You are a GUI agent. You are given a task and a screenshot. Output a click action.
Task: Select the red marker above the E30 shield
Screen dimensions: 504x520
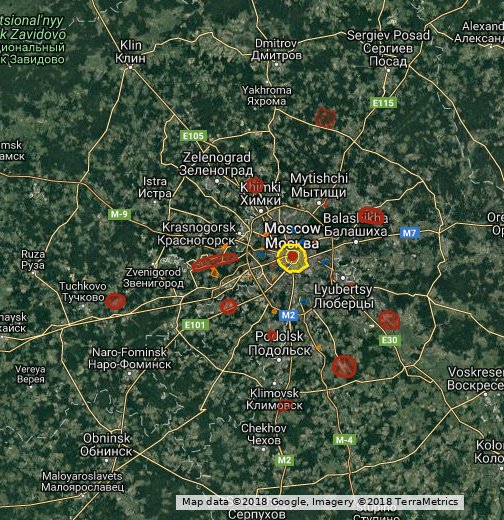pos(389,320)
